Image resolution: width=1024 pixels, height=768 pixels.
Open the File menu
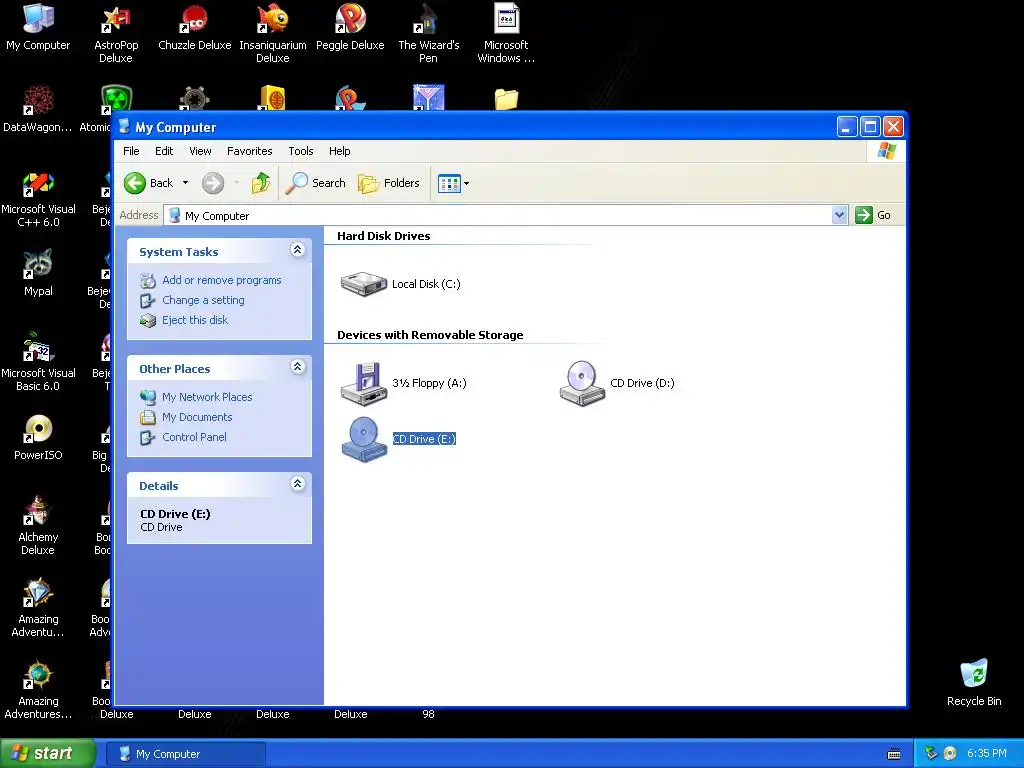point(131,151)
